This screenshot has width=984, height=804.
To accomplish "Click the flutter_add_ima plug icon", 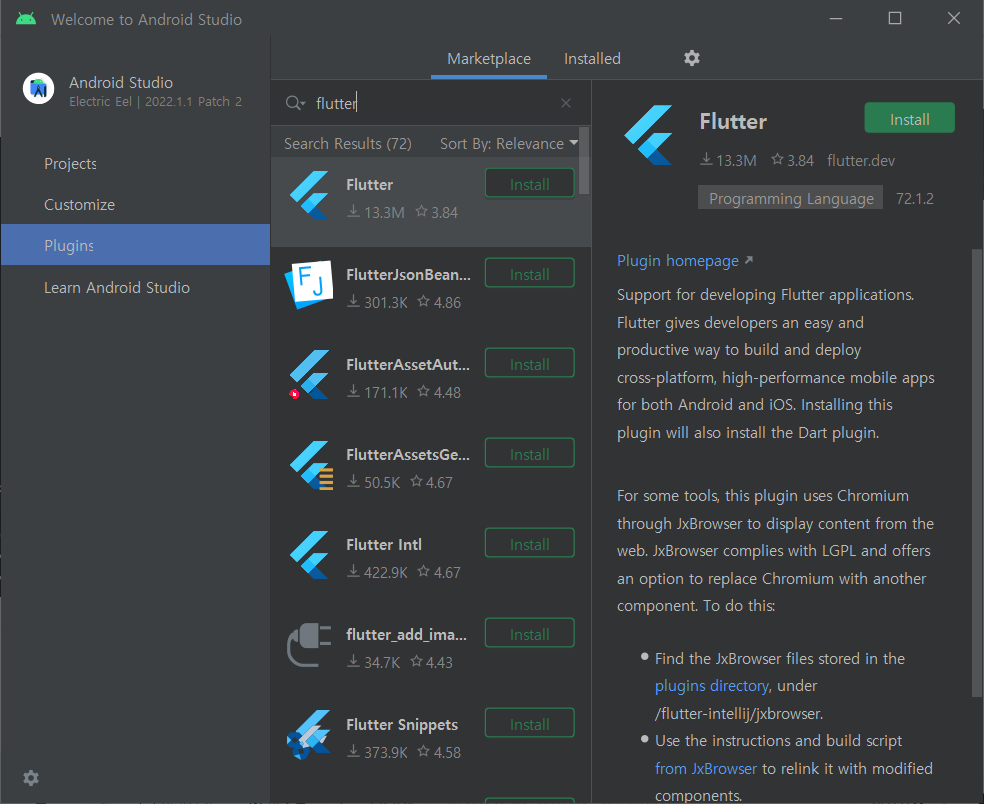I will pyautogui.click(x=309, y=645).
